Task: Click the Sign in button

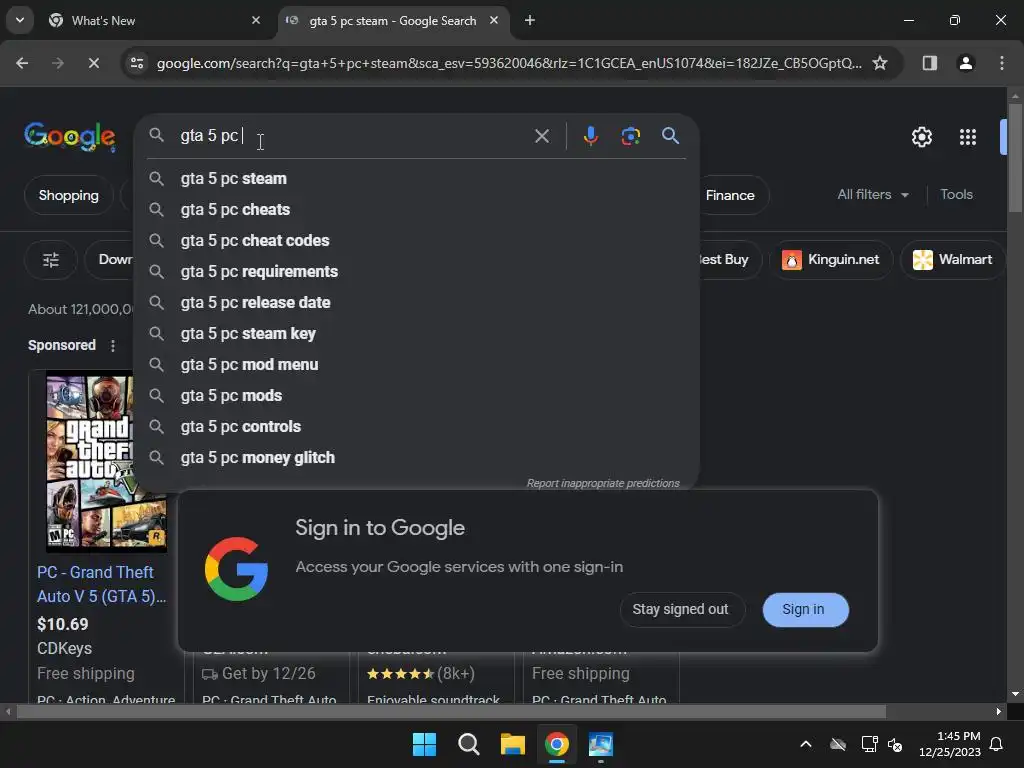Action: tap(805, 609)
